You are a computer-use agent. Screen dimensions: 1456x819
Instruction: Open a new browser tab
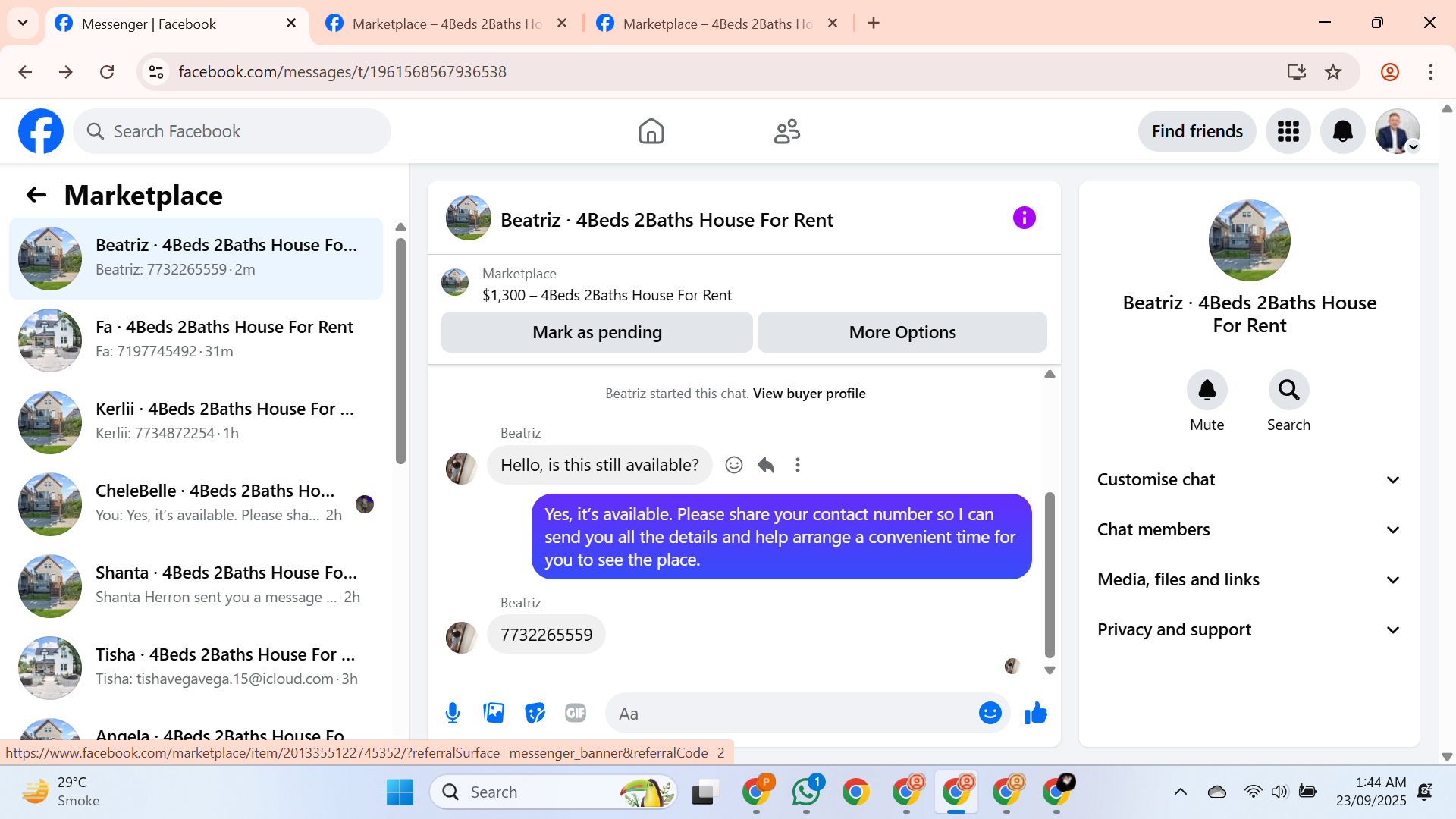click(874, 24)
